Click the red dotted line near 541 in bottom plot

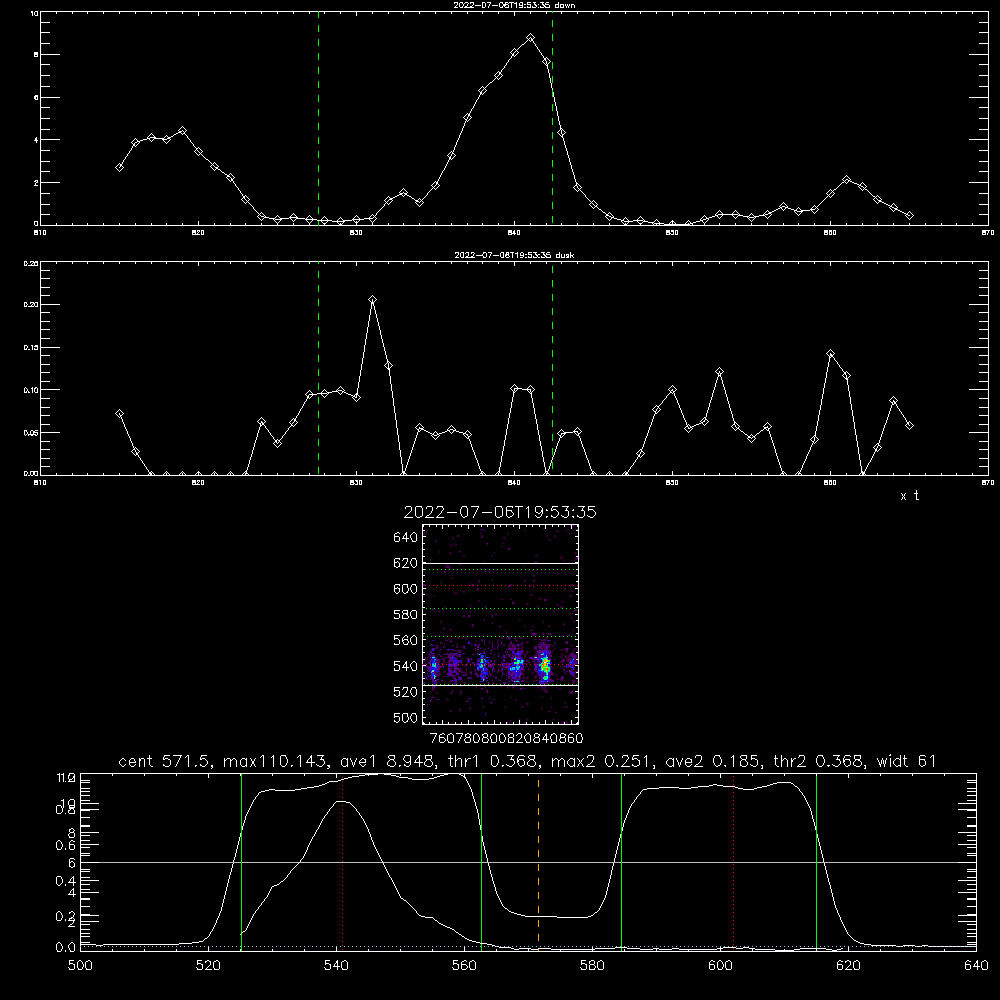pyautogui.click(x=342, y=860)
